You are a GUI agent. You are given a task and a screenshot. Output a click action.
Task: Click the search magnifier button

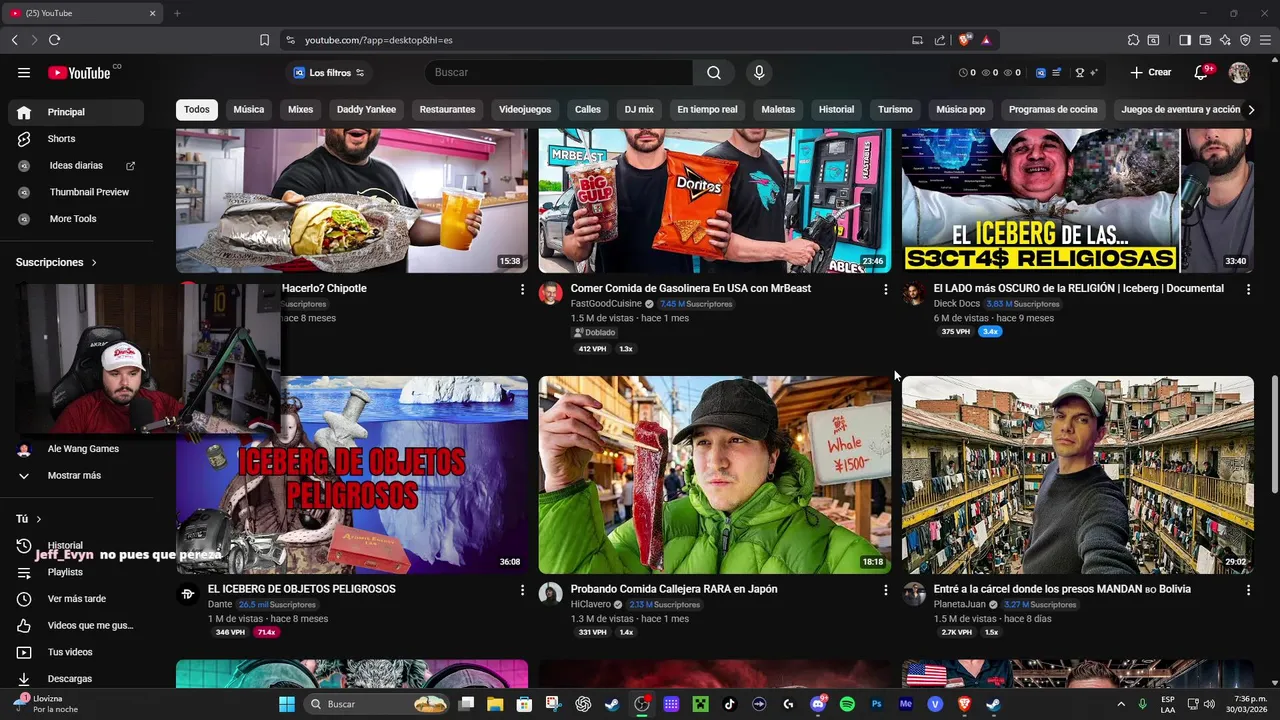click(x=714, y=72)
